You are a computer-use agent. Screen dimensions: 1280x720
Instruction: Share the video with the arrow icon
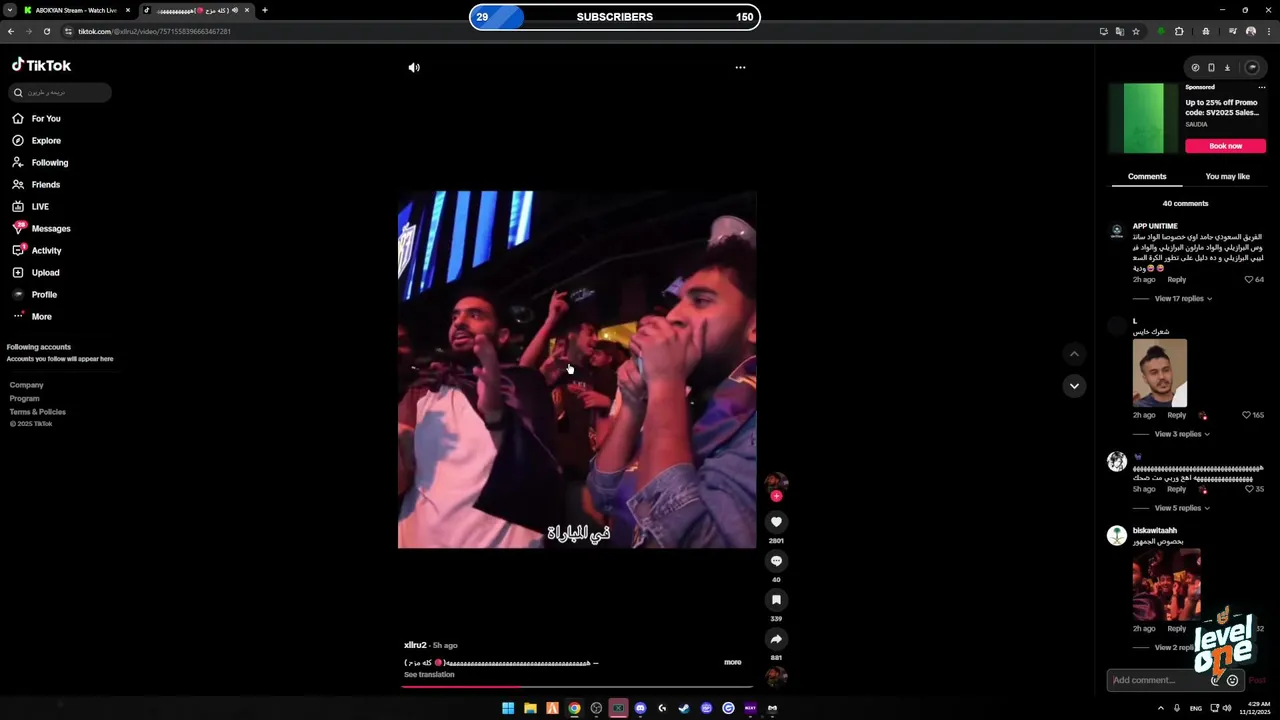776,639
